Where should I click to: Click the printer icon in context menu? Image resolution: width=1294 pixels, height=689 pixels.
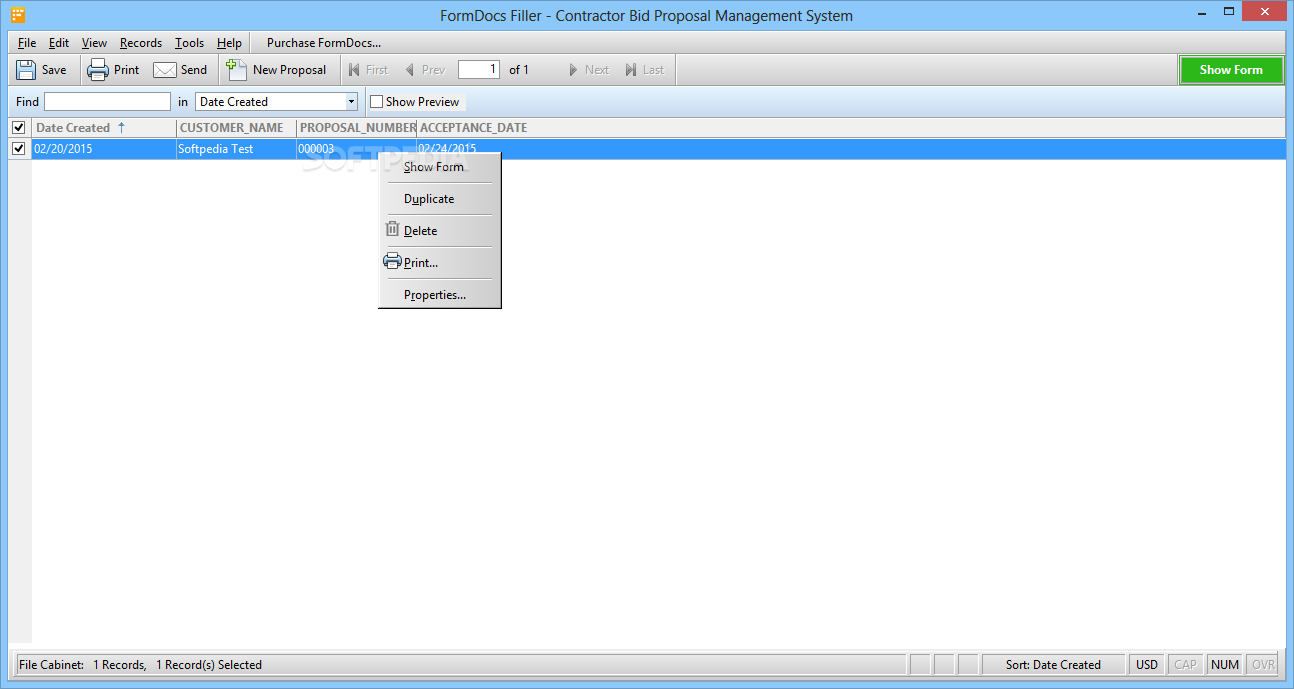392,262
